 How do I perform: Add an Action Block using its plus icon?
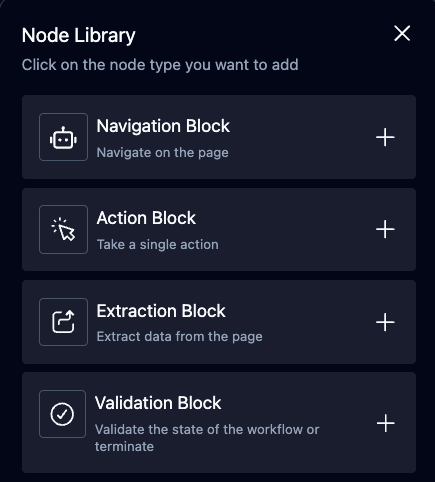[x=385, y=229]
